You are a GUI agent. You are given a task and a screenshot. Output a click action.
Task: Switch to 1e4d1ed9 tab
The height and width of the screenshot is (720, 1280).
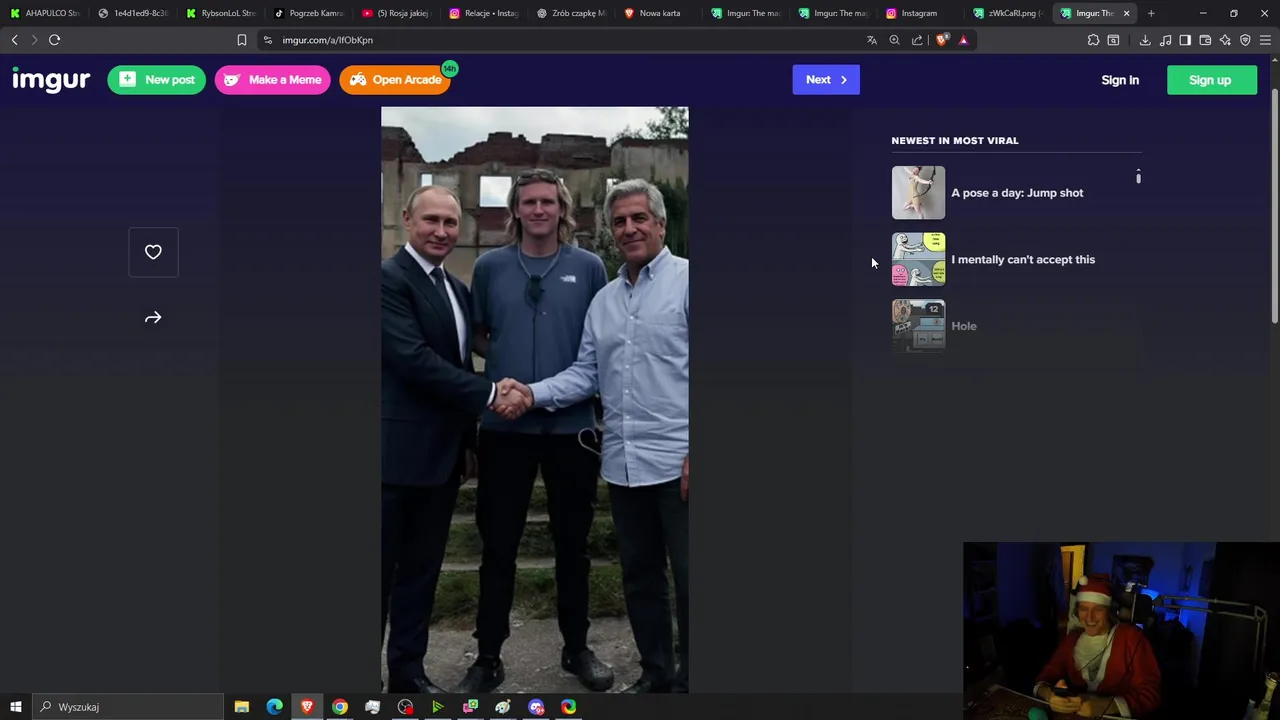point(133,13)
